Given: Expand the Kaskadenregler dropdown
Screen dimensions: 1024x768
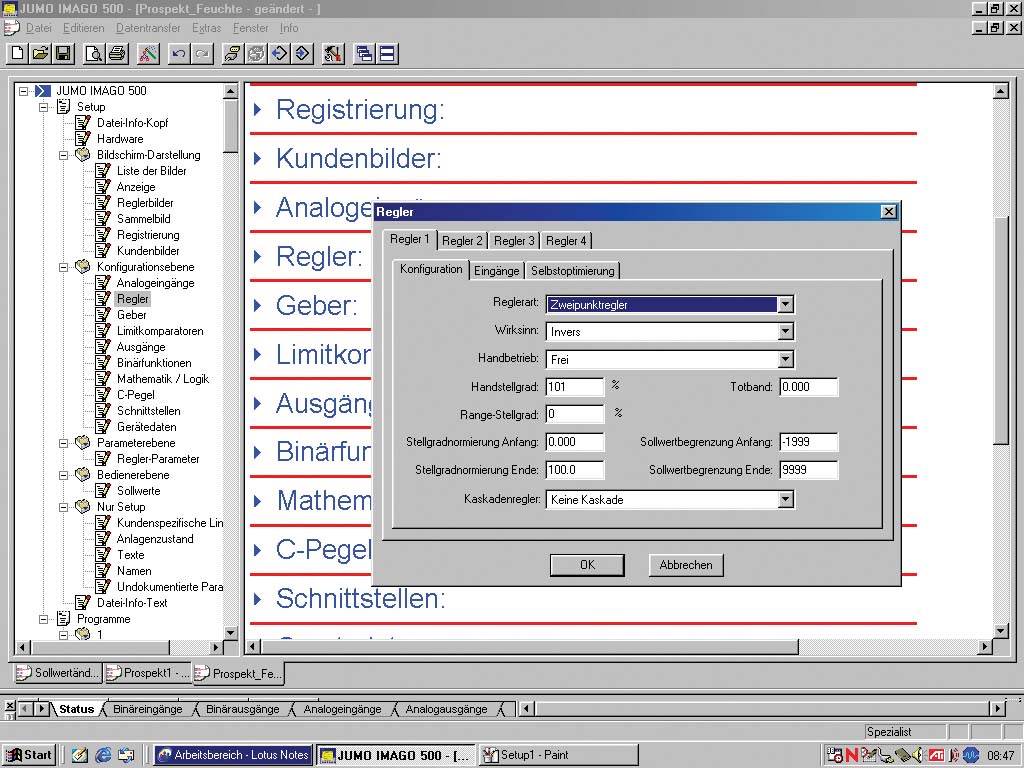Looking at the screenshot, I should point(785,498).
